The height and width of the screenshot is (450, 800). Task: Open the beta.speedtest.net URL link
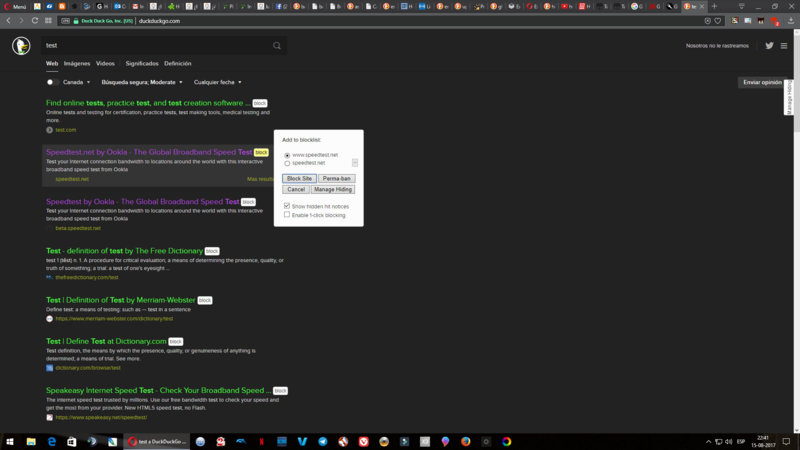pos(78,228)
